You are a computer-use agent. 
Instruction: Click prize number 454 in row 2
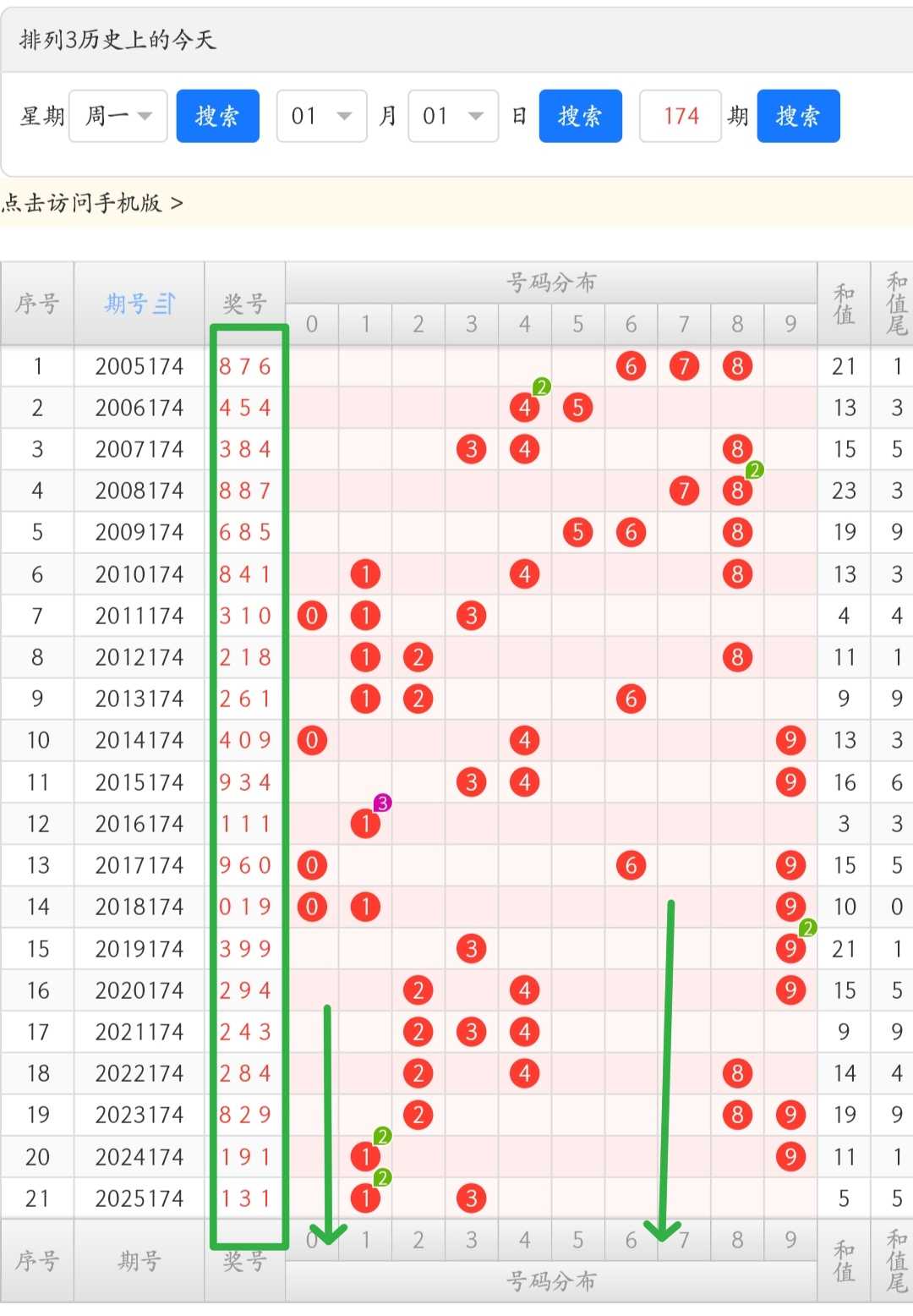pyautogui.click(x=245, y=408)
